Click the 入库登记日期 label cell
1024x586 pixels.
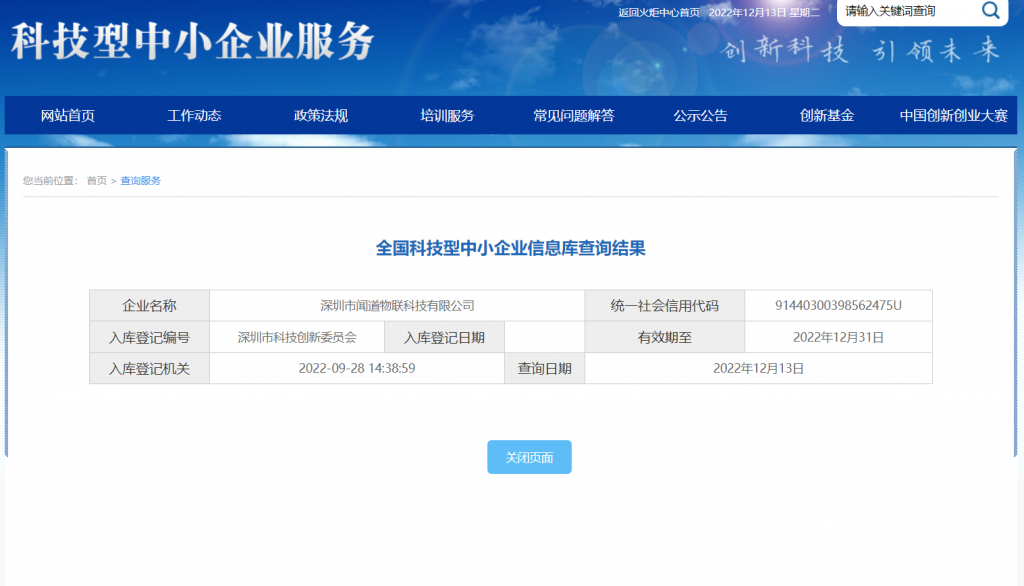444,337
